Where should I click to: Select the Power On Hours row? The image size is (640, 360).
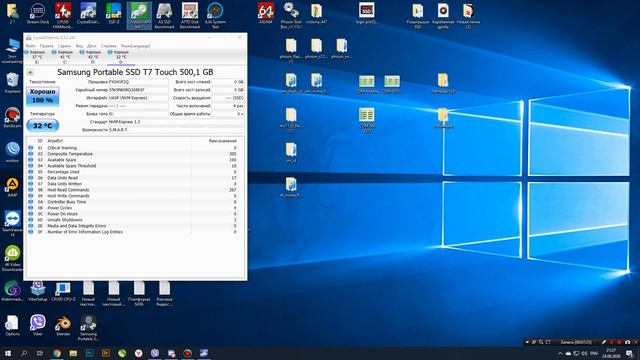[x=136, y=214]
